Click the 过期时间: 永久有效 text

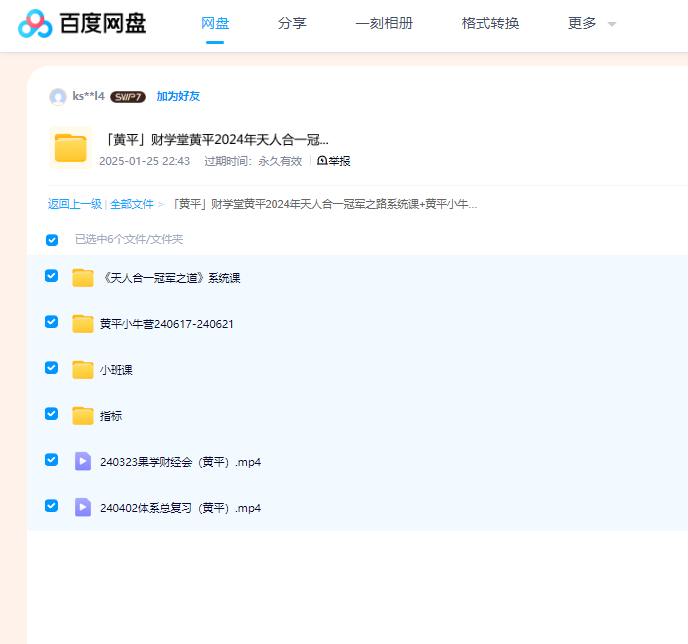[253, 161]
